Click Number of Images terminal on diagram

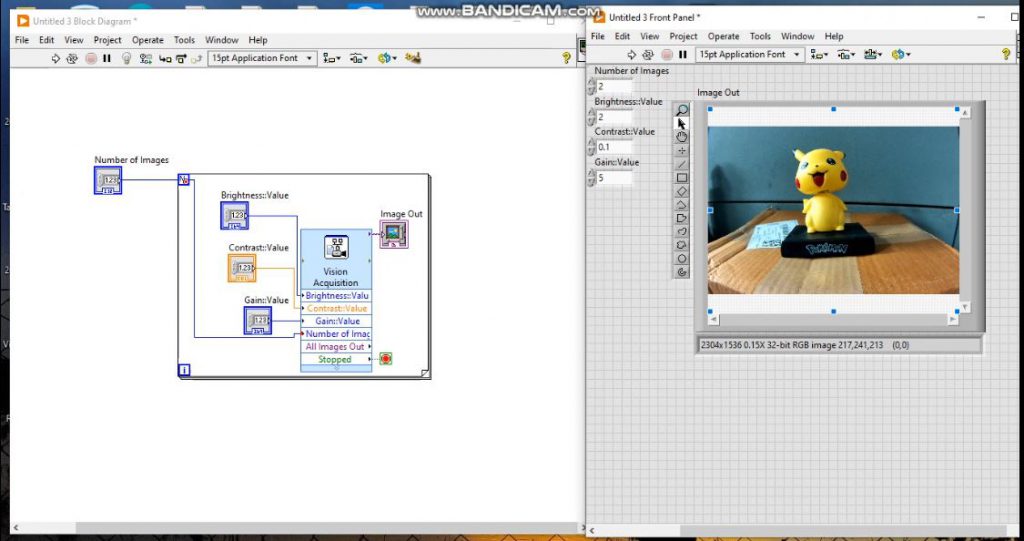108,180
